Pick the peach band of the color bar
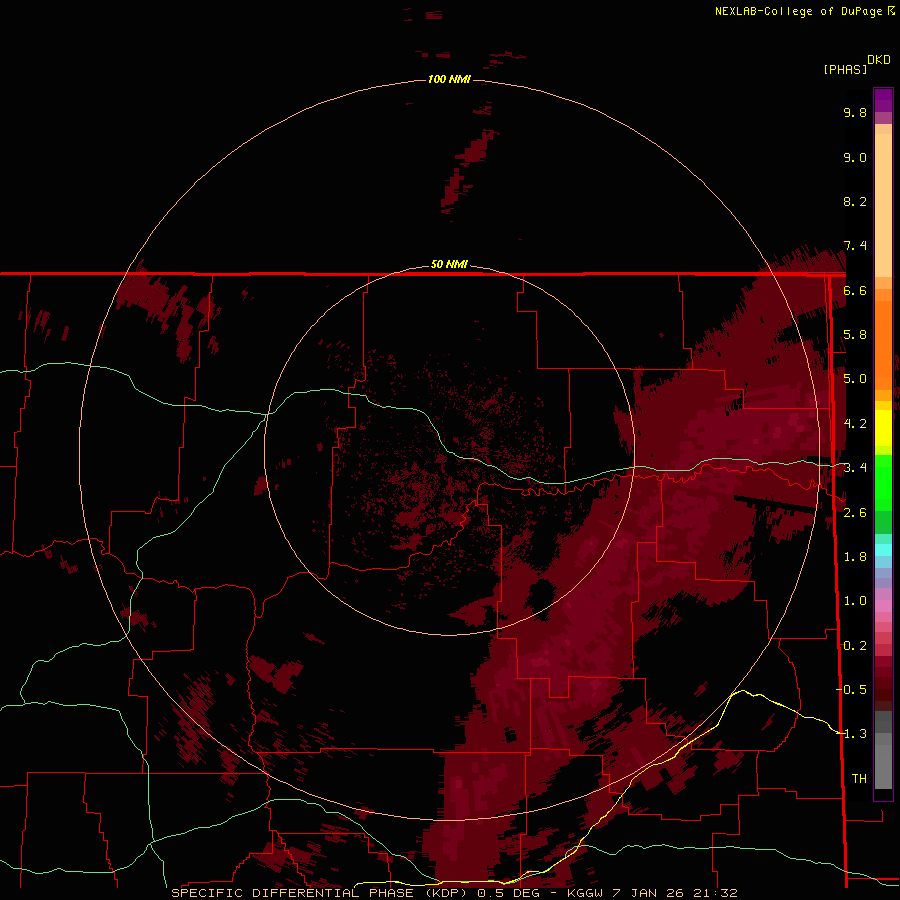The height and width of the screenshot is (900, 900). pyautogui.click(x=883, y=204)
